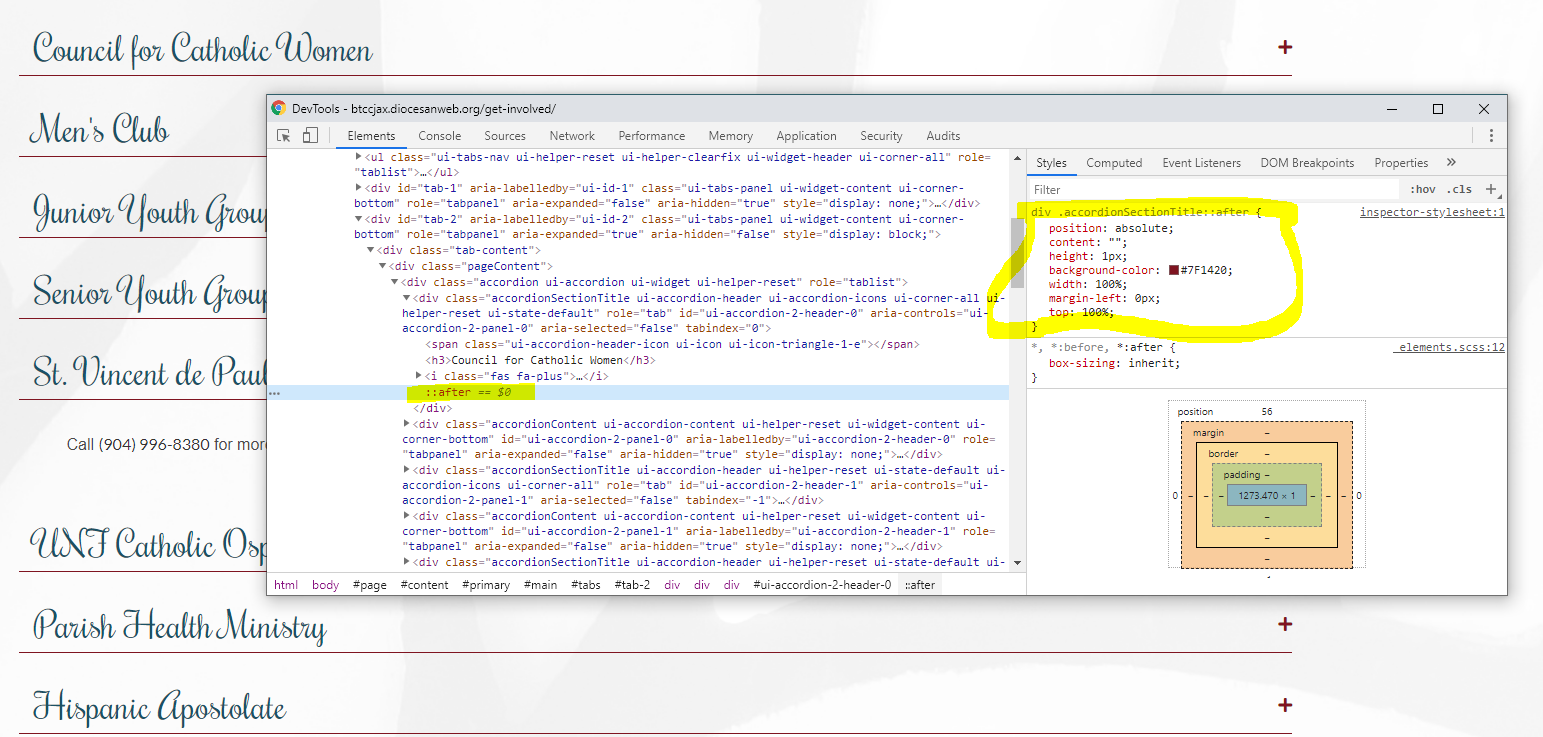
Task: Toggle the device toolbar icon
Action: 310,136
